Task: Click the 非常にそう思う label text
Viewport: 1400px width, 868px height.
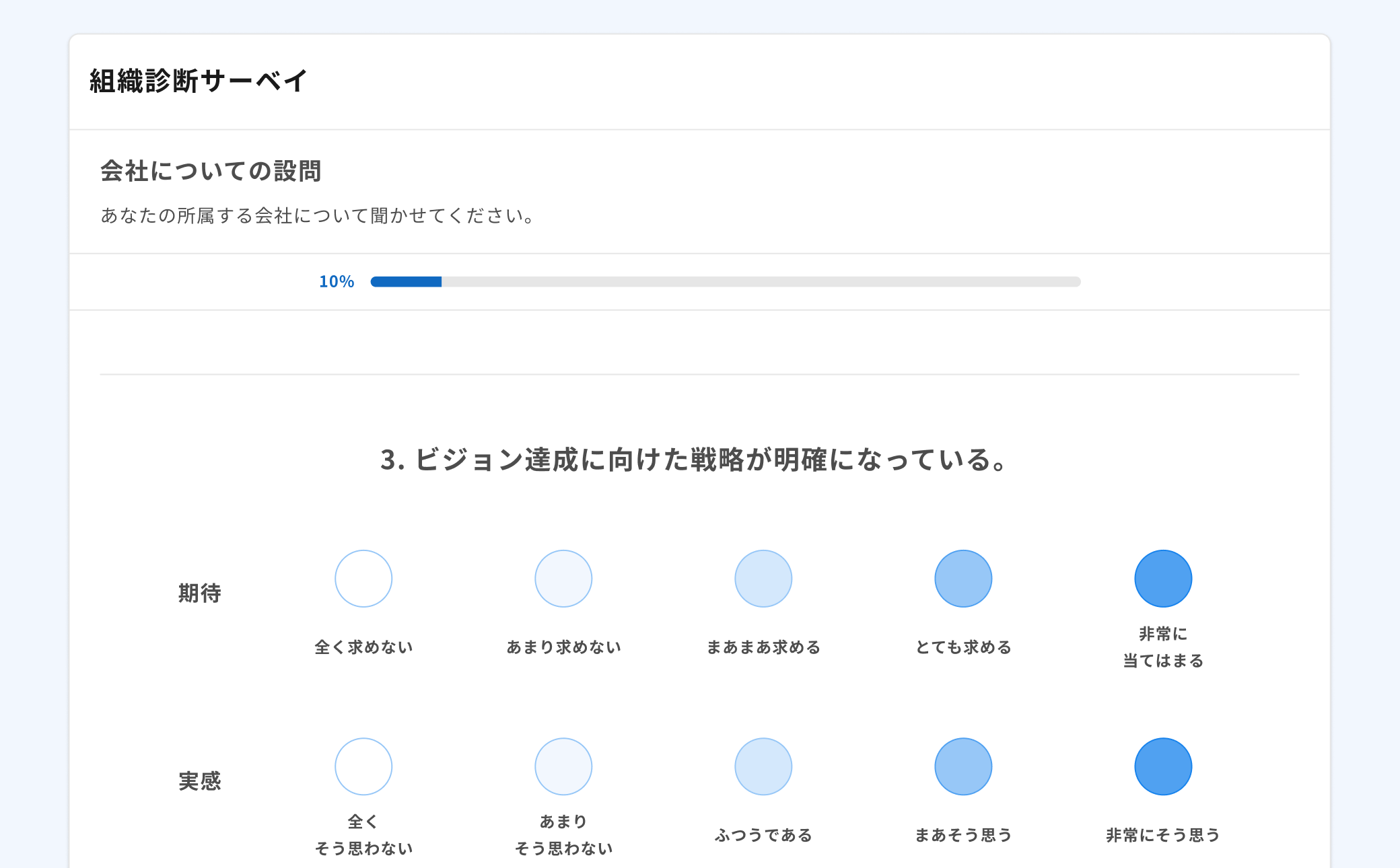Action: [x=1163, y=835]
